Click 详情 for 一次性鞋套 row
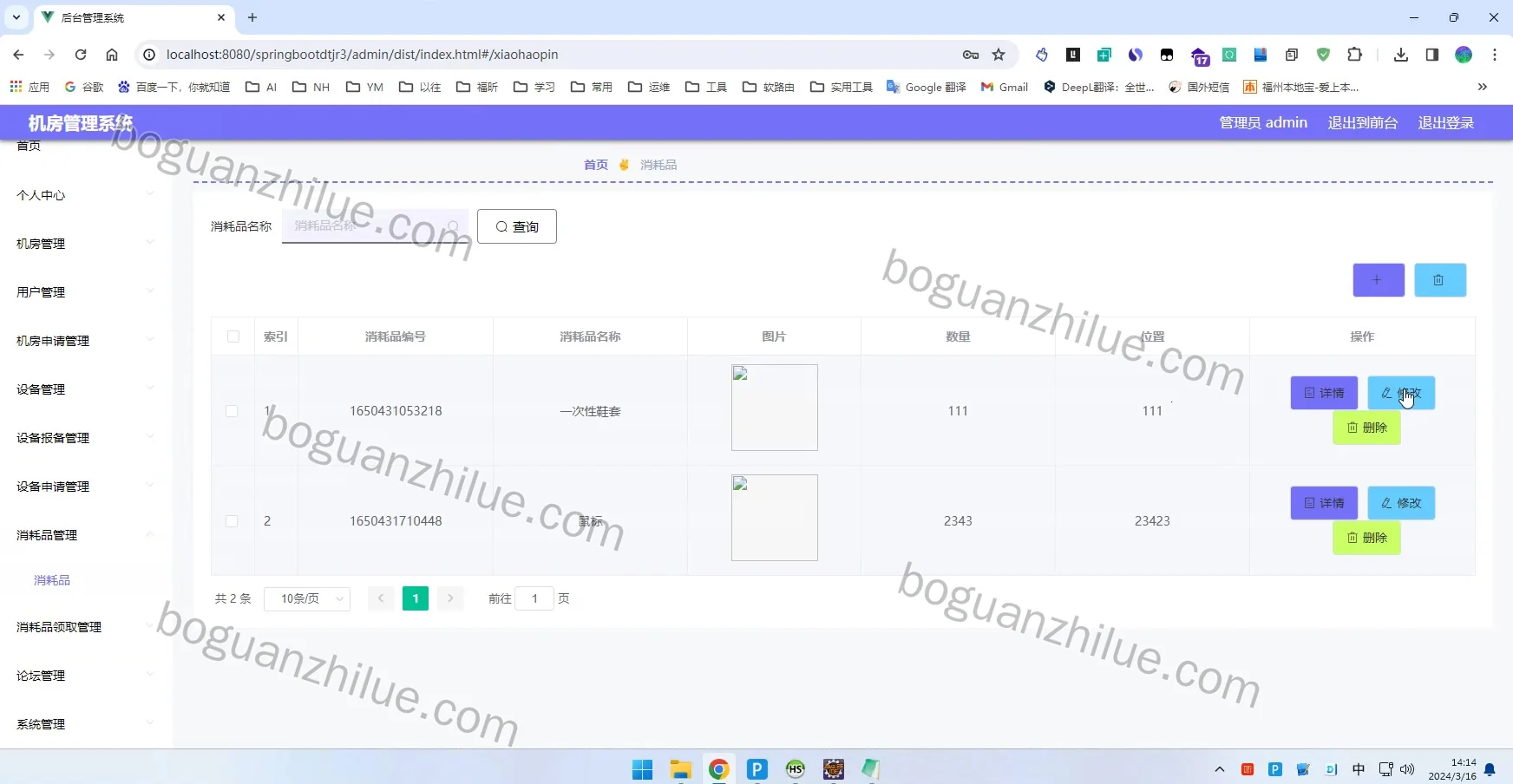The height and width of the screenshot is (784, 1513). (1324, 393)
